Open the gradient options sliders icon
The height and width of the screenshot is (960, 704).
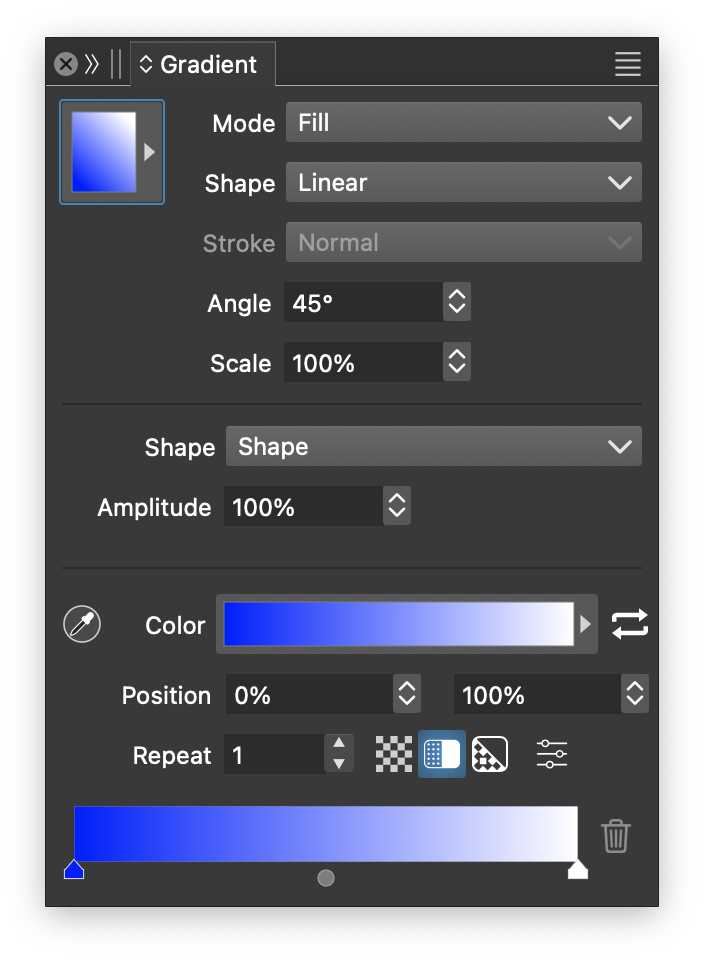(552, 754)
